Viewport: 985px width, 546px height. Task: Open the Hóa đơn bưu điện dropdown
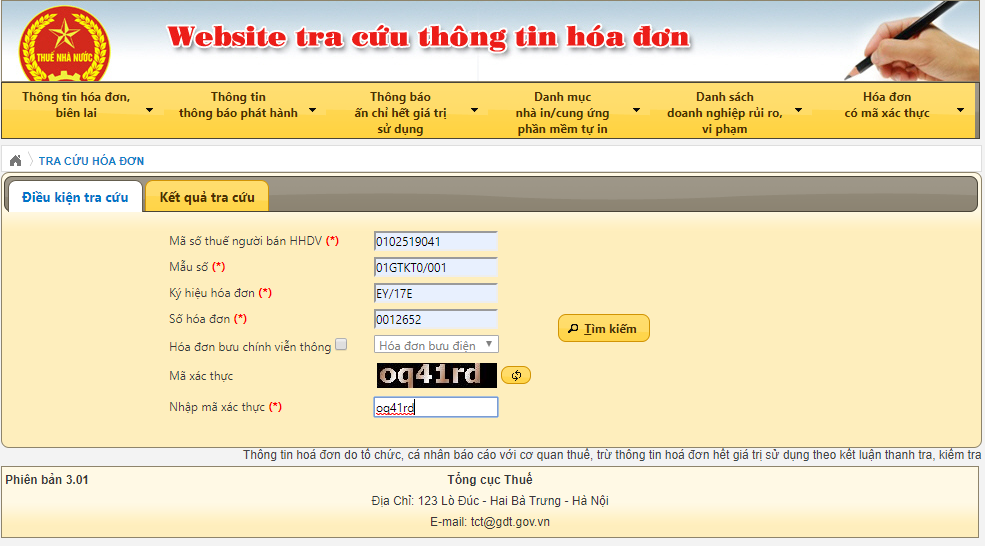pos(436,345)
